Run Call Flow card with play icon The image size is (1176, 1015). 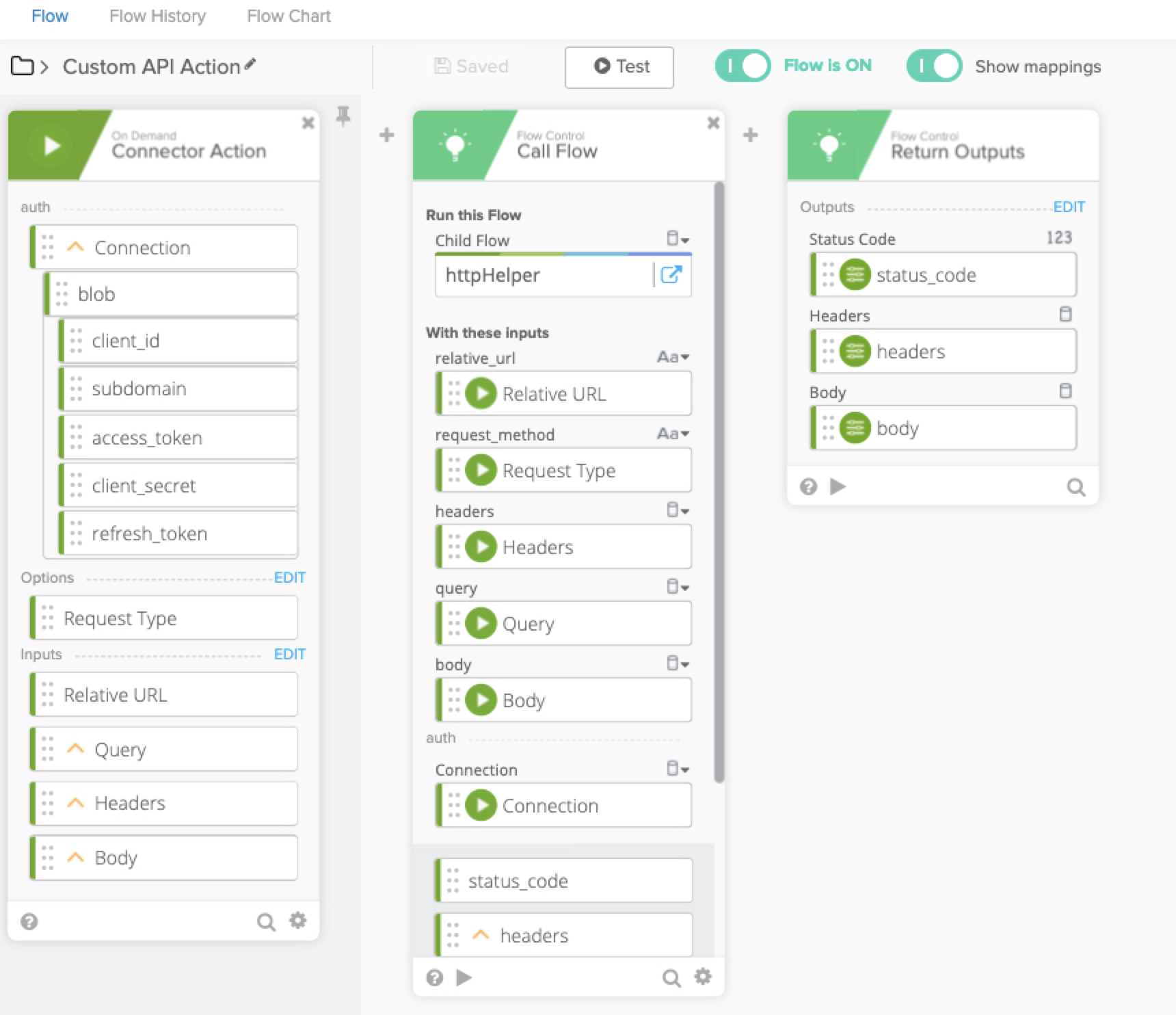coord(464,977)
